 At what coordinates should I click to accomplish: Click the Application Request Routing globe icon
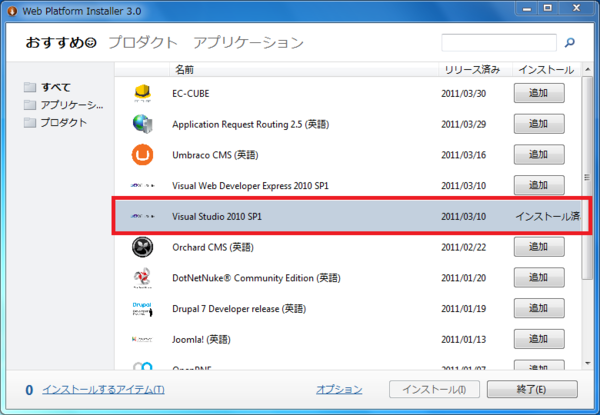143,124
